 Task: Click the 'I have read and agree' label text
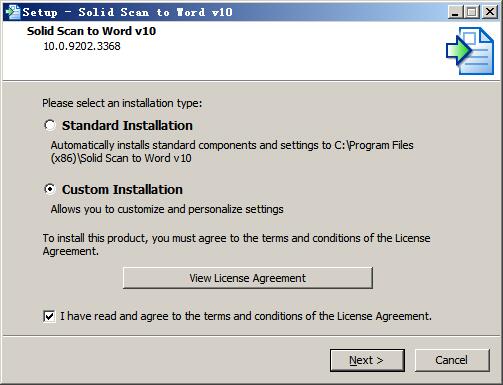[x=246, y=316]
